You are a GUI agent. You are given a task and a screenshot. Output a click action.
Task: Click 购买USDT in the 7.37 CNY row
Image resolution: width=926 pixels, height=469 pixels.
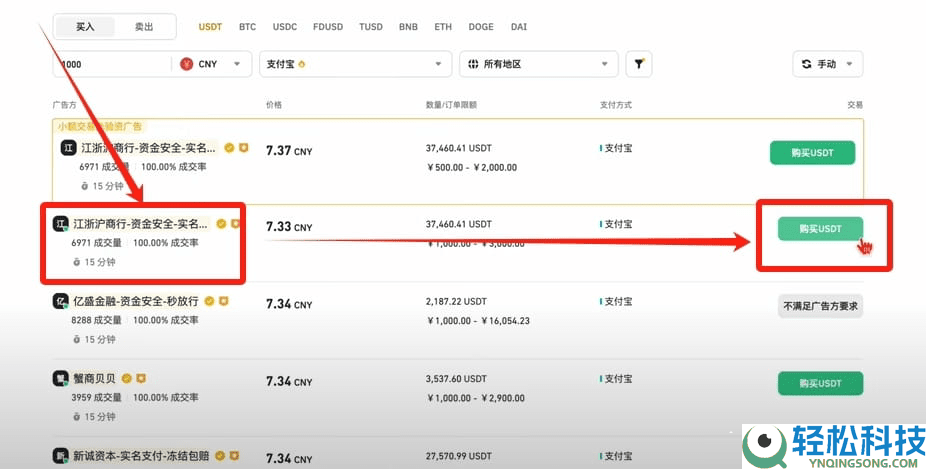(812, 152)
